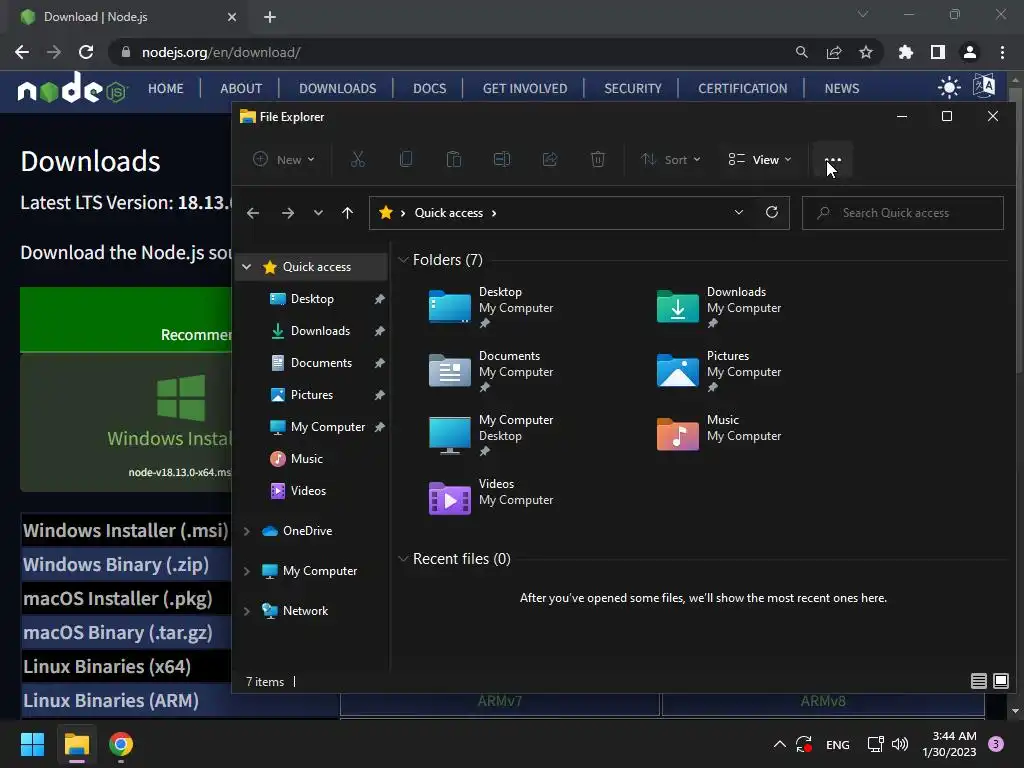This screenshot has width=1024, height=768.
Task: Open the Windows Start menu
Action: pos(32,744)
